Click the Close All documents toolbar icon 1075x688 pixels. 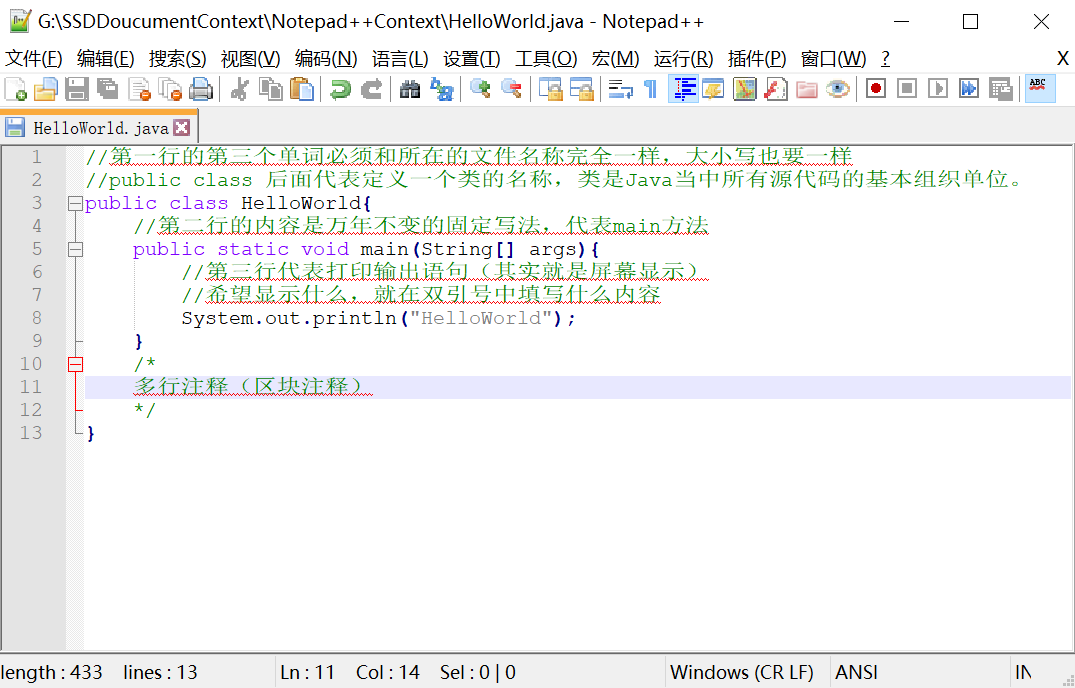(x=170, y=89)
